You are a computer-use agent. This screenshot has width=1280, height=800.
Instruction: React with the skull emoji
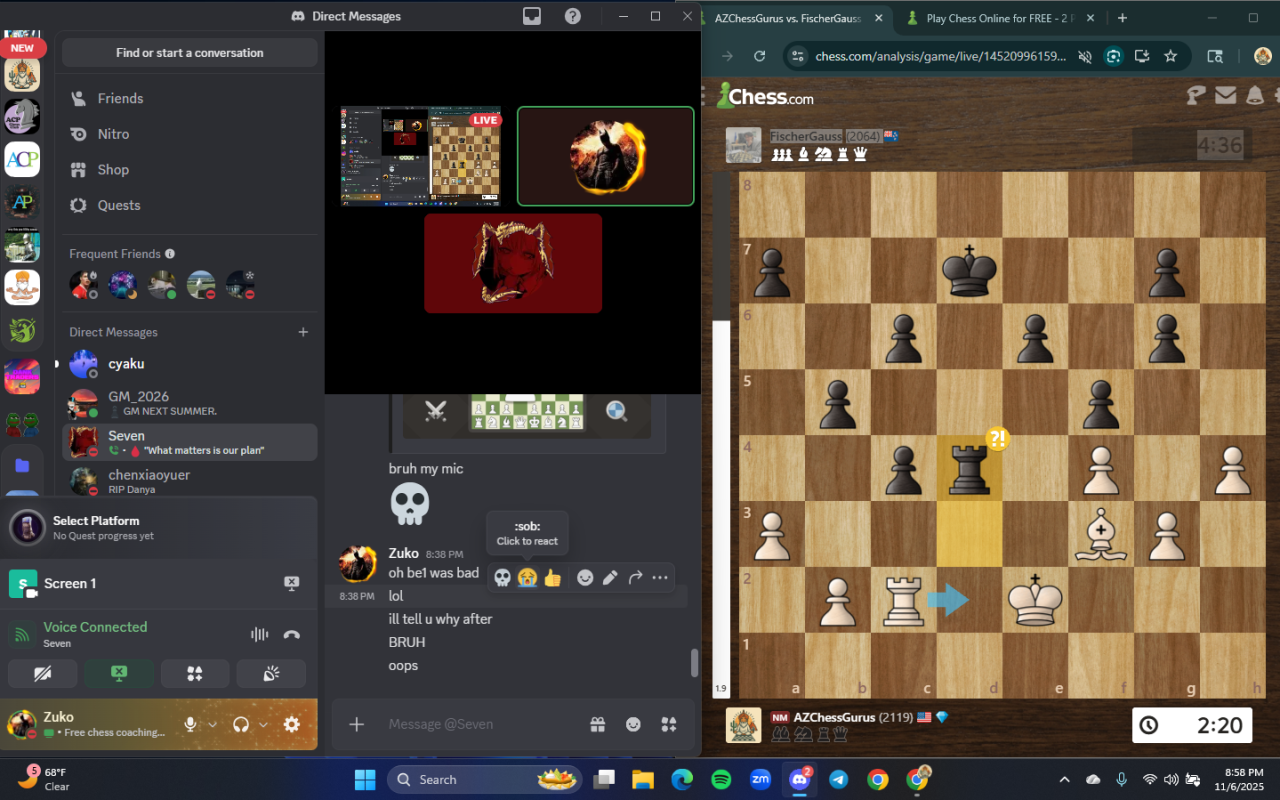pos(503,577)
